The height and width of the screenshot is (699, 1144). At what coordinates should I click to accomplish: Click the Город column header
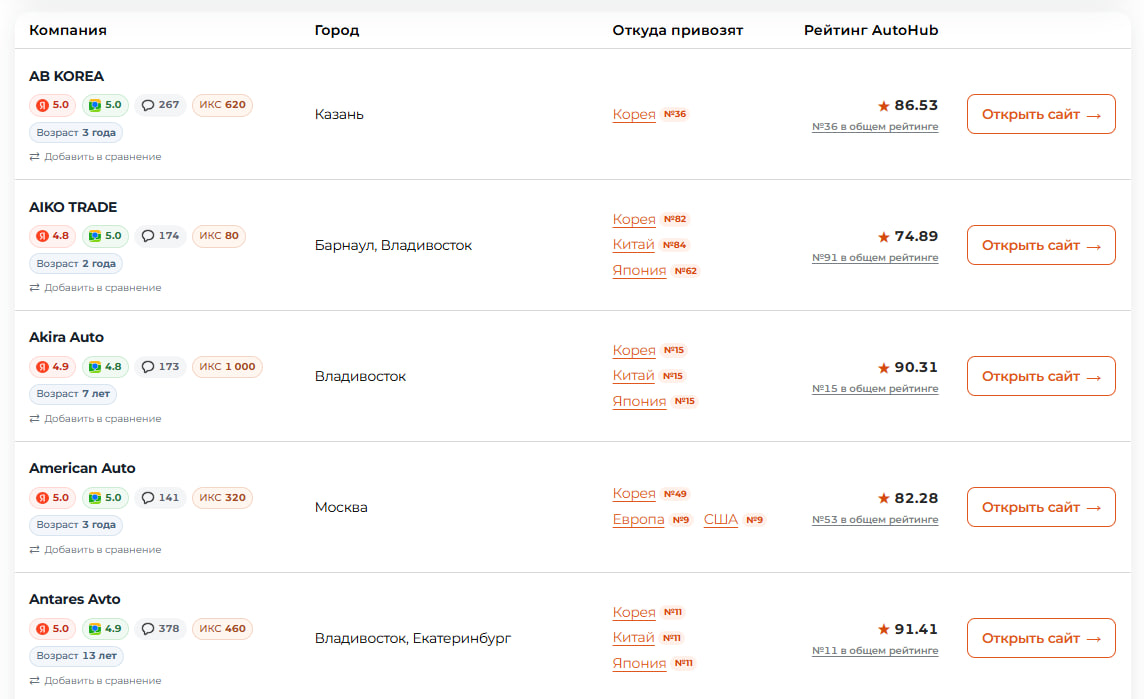click(x=337, y=31)
